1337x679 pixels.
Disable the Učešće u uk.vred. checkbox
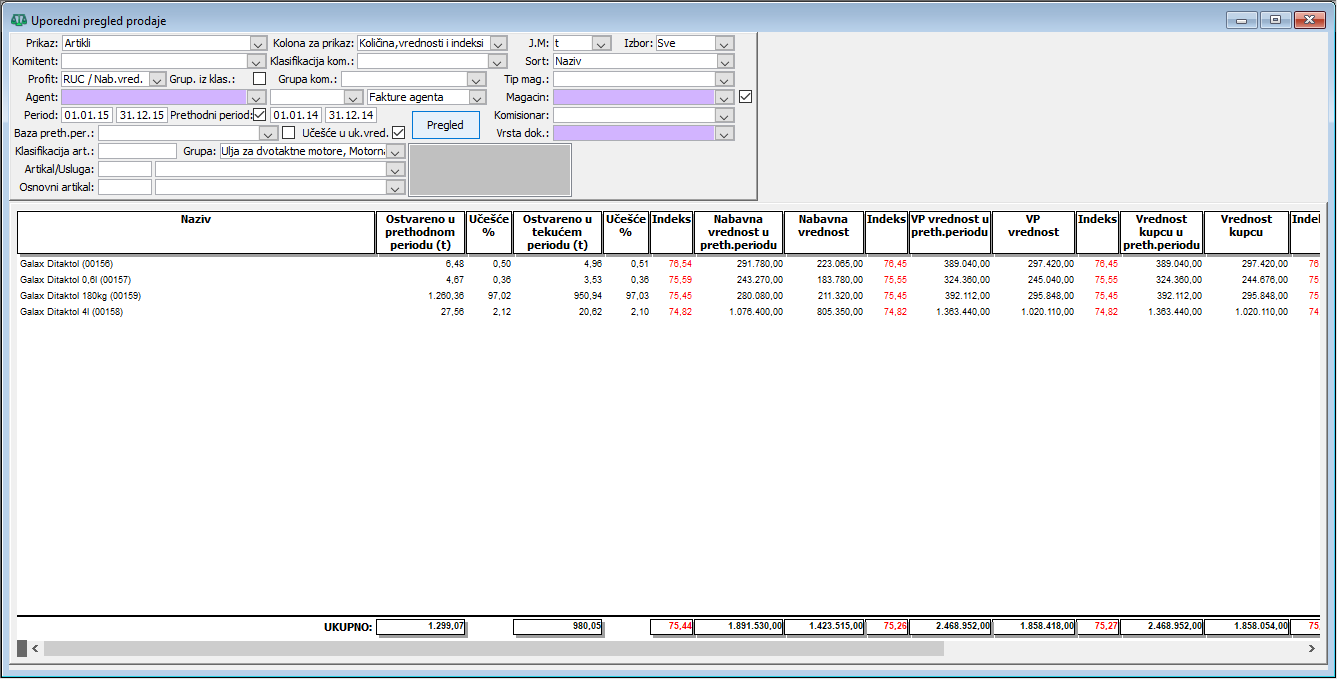(x=398, y=132)
